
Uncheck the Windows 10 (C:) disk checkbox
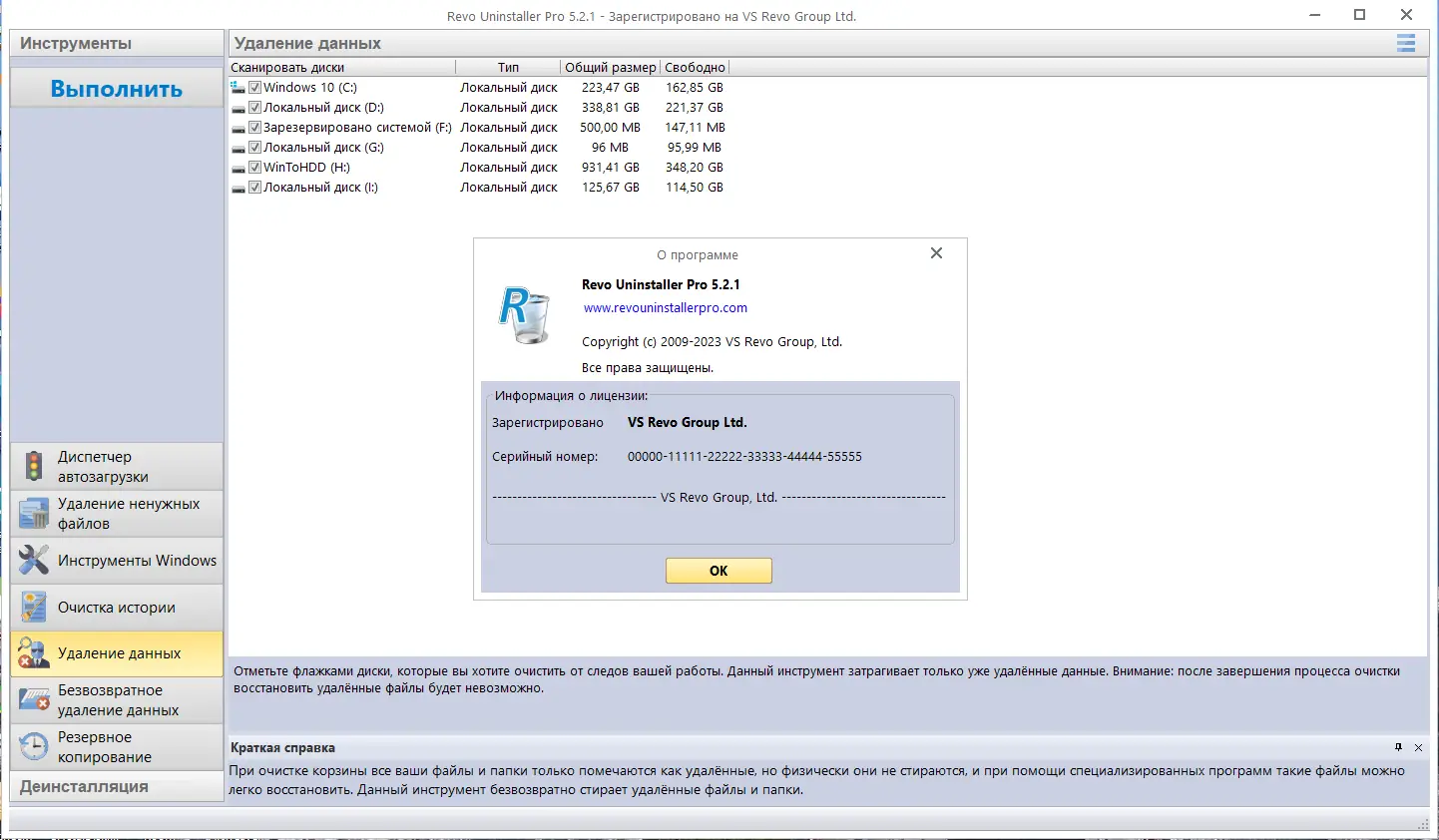(x=254, y=88)
